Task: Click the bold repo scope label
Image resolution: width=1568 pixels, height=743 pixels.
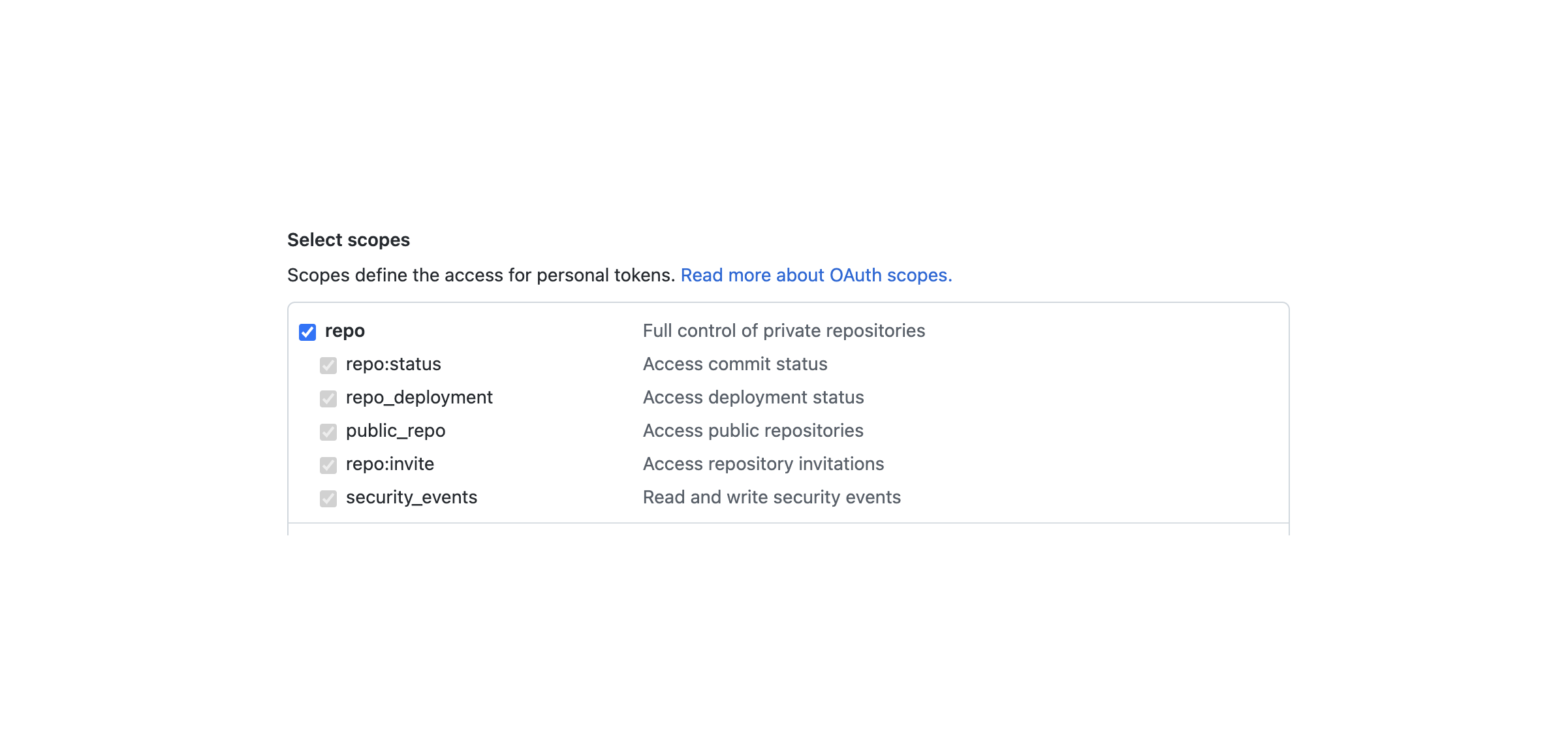Action: [x=345, y=332]
